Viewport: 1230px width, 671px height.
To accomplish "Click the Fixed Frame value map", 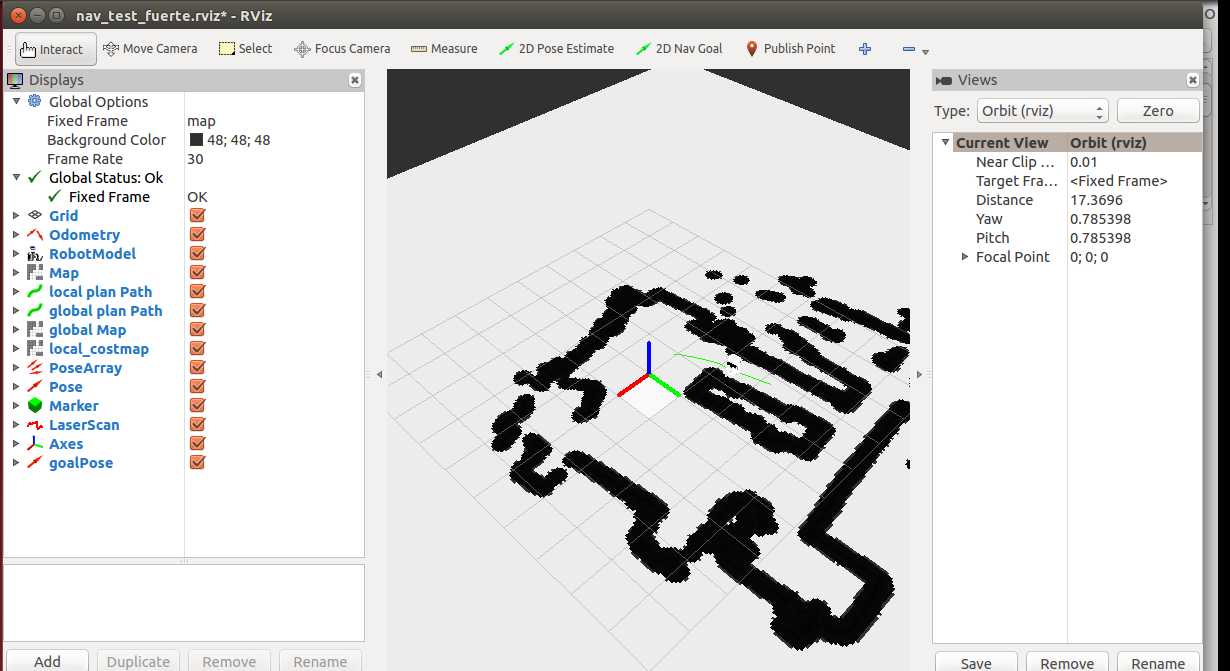I will coord(201,121).
